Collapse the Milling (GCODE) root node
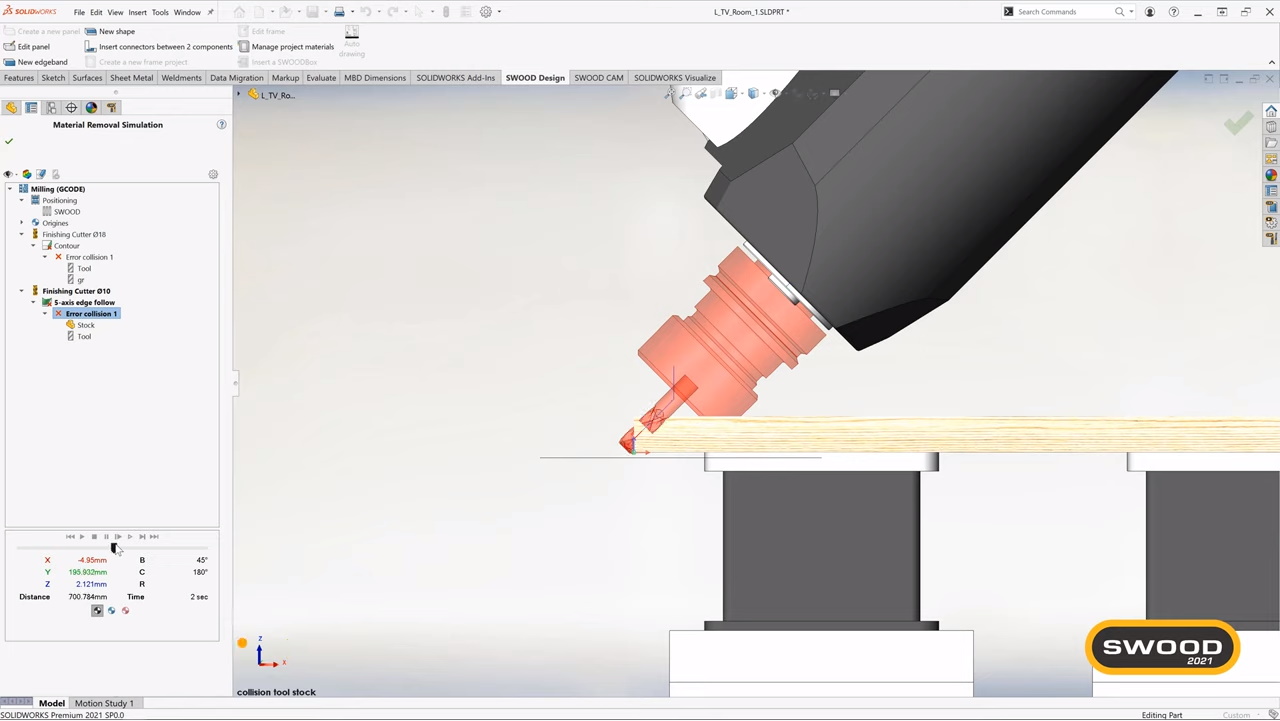 click(10, 189)
